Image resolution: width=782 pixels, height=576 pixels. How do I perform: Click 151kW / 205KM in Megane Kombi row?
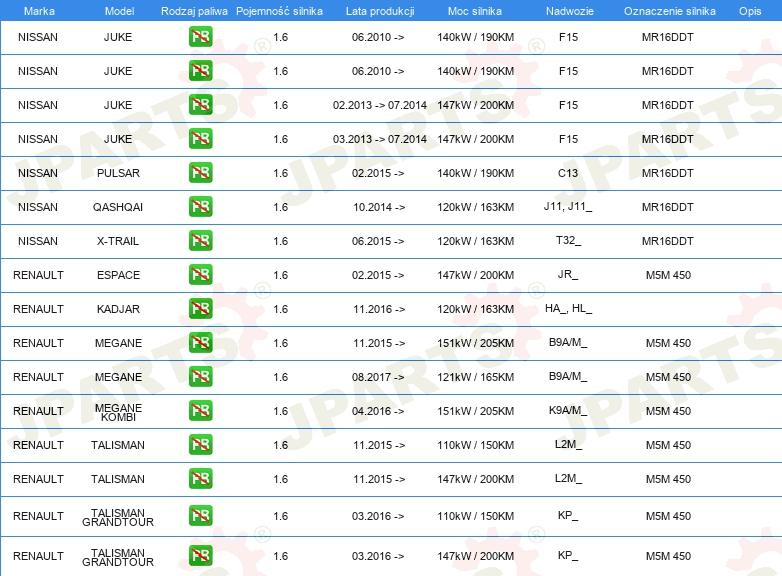tap(476, 411)
